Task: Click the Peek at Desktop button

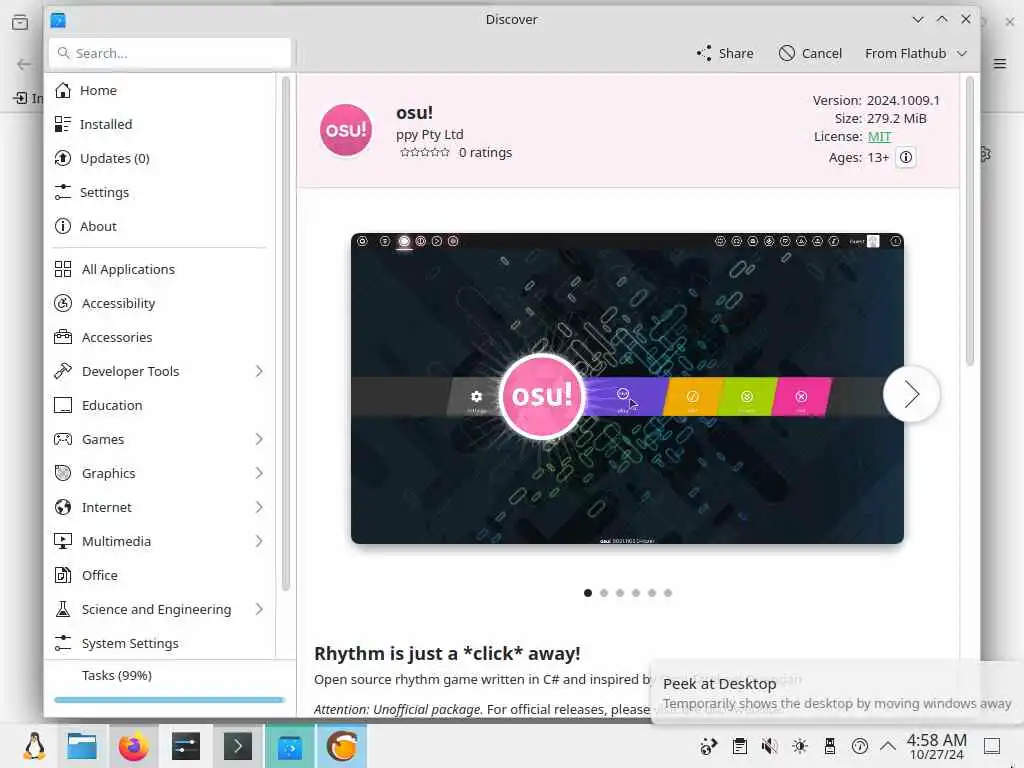Action: pyautogui.click(x=992, y=746)
